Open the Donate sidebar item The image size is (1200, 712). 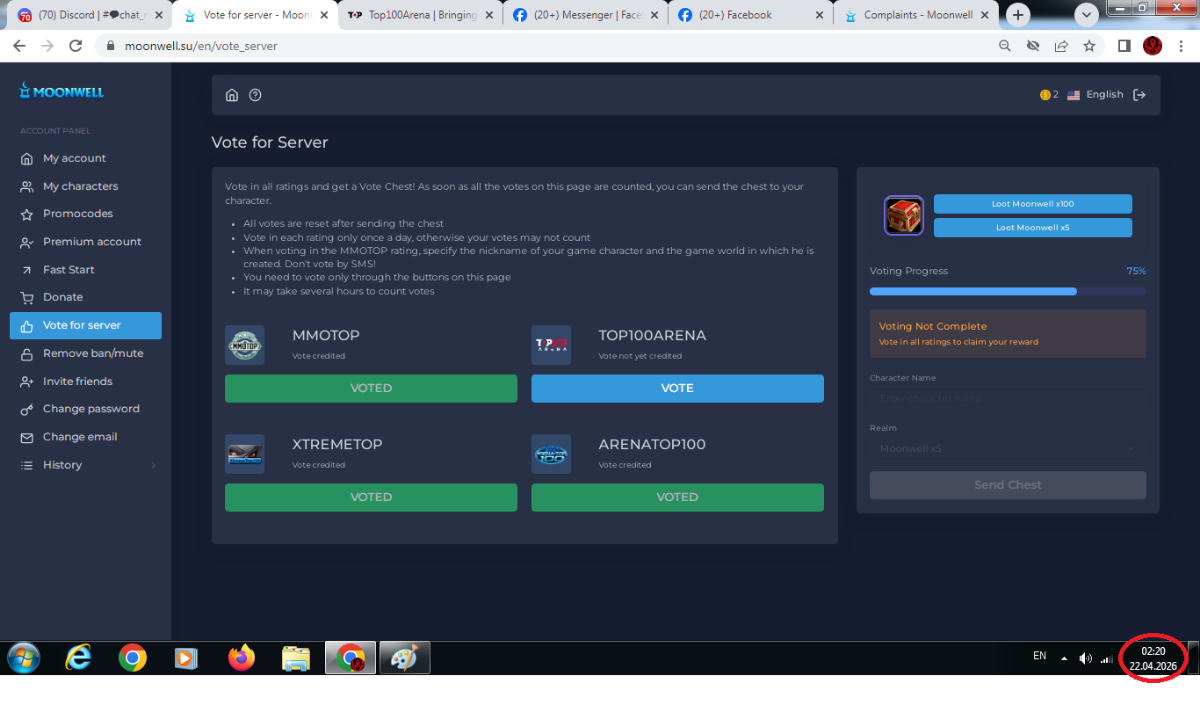point(63,297)
